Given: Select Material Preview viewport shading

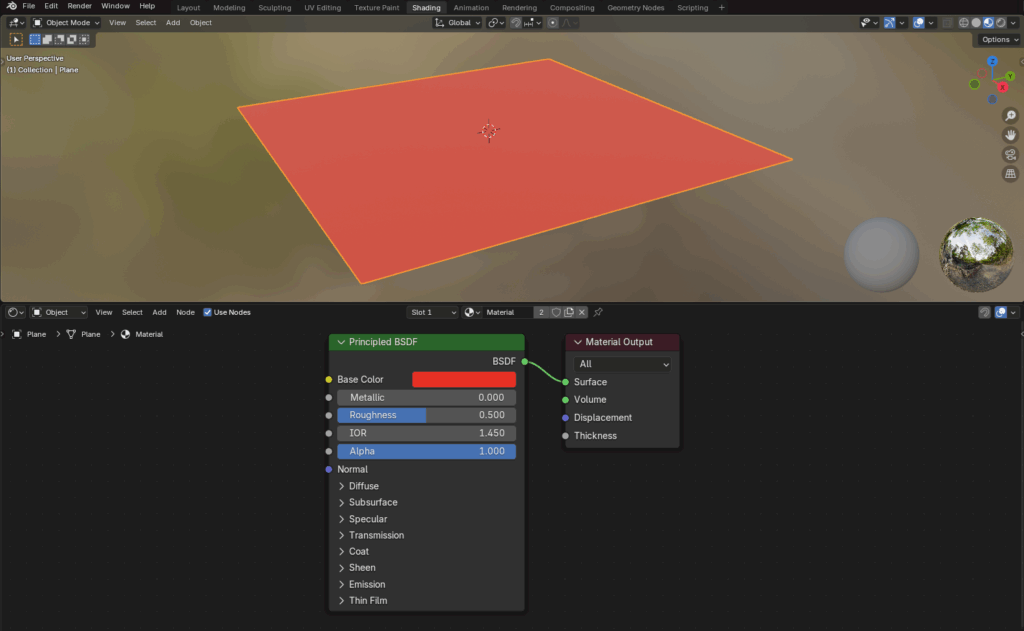Looking at the screenshot, I should click(x=989, y=23).
